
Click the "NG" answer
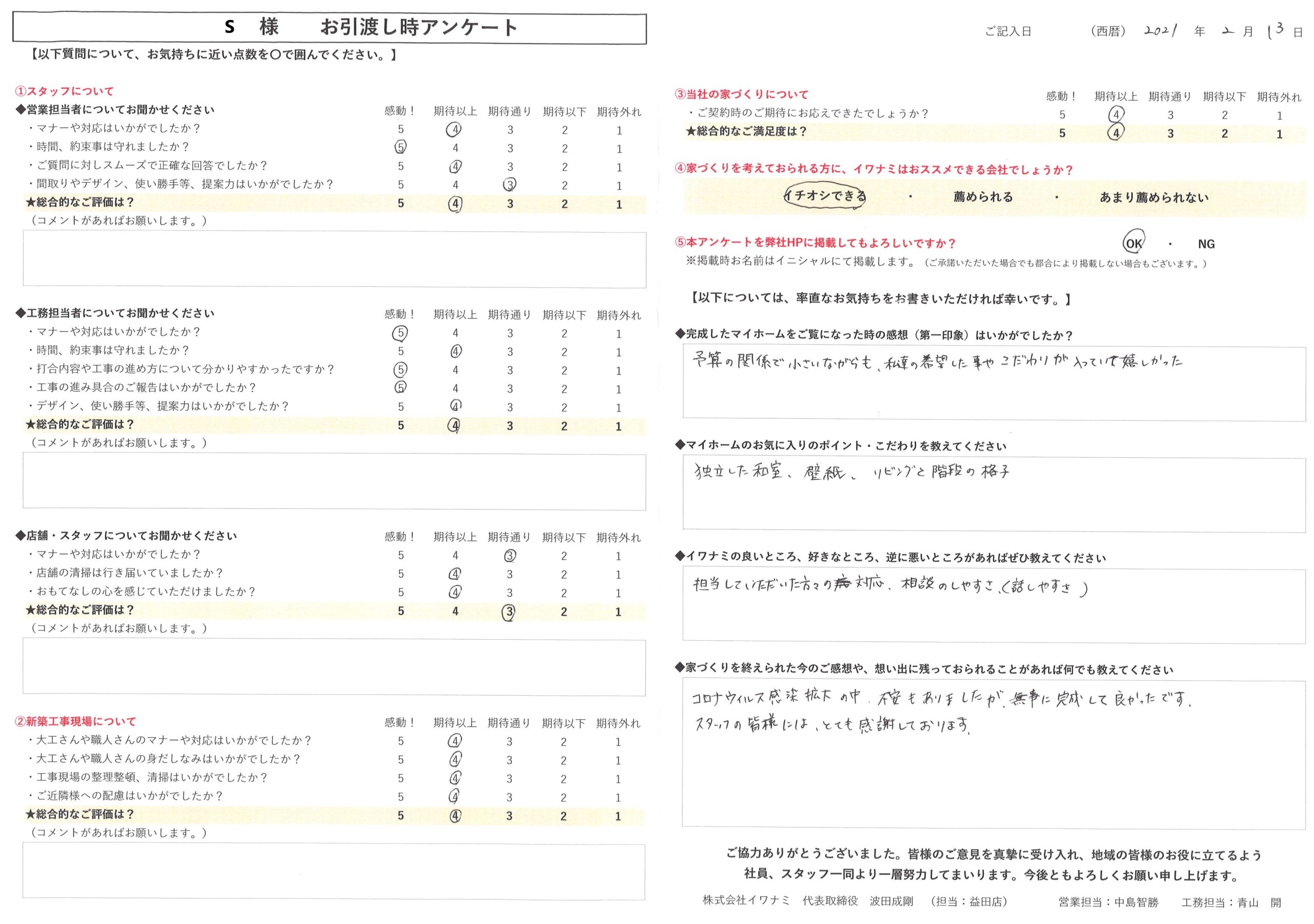coord(1206,244)
